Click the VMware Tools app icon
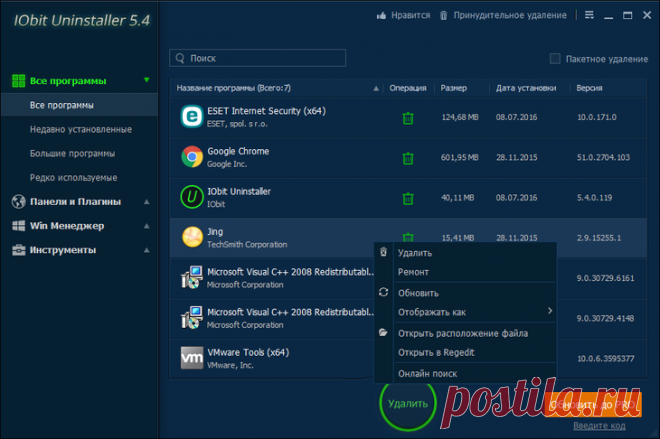The width and height of the screenshot is (660, 439). 192,358
